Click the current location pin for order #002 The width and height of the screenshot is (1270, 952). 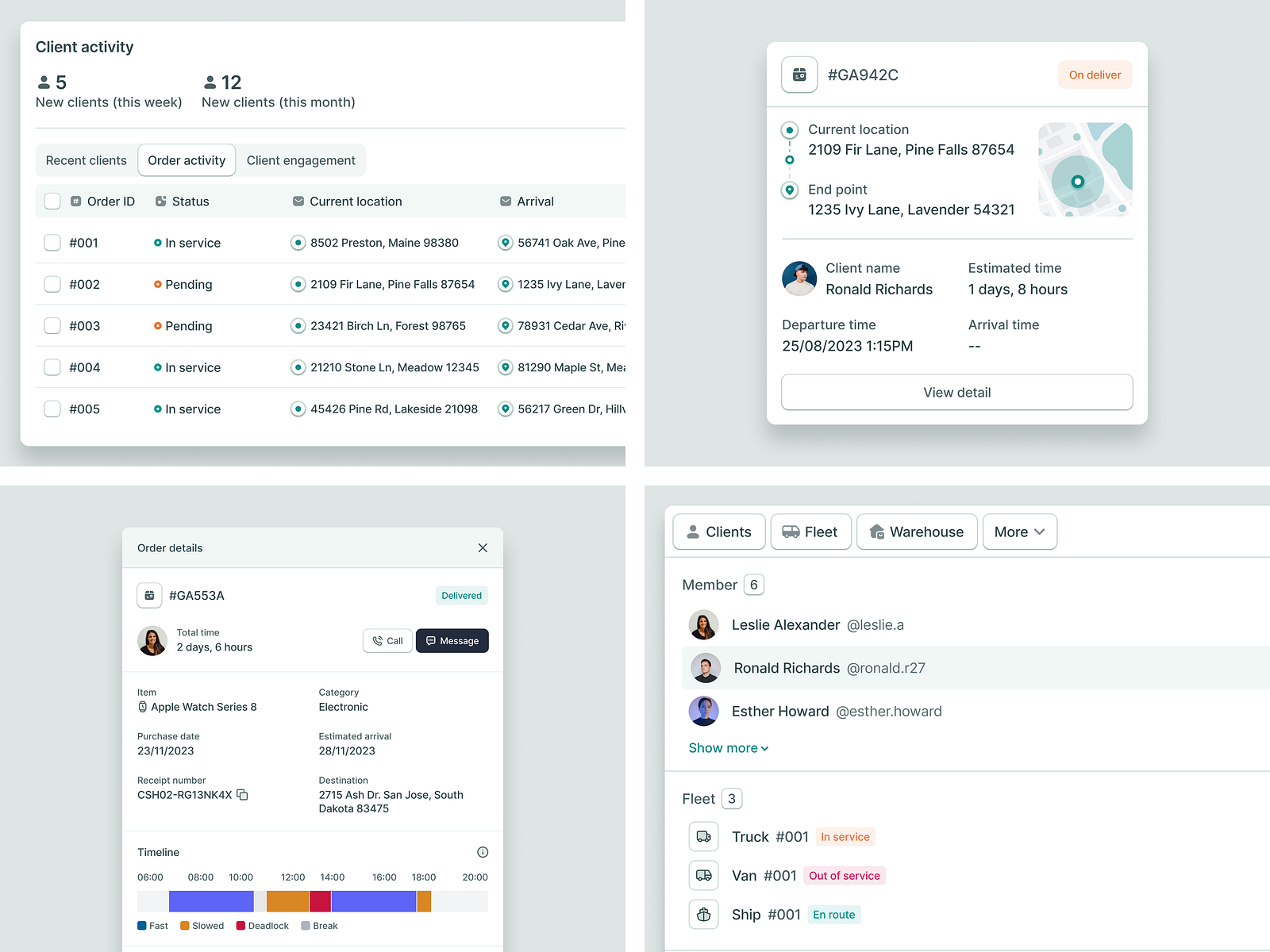point(298,283)
